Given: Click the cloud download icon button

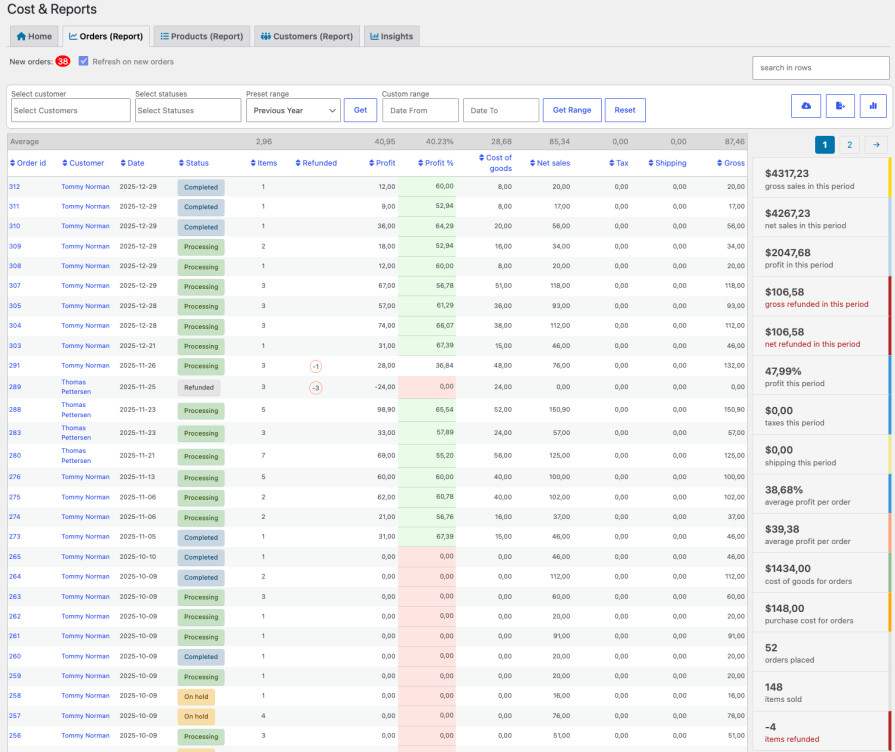Looking at the screenshot, I should pos(805,106).
